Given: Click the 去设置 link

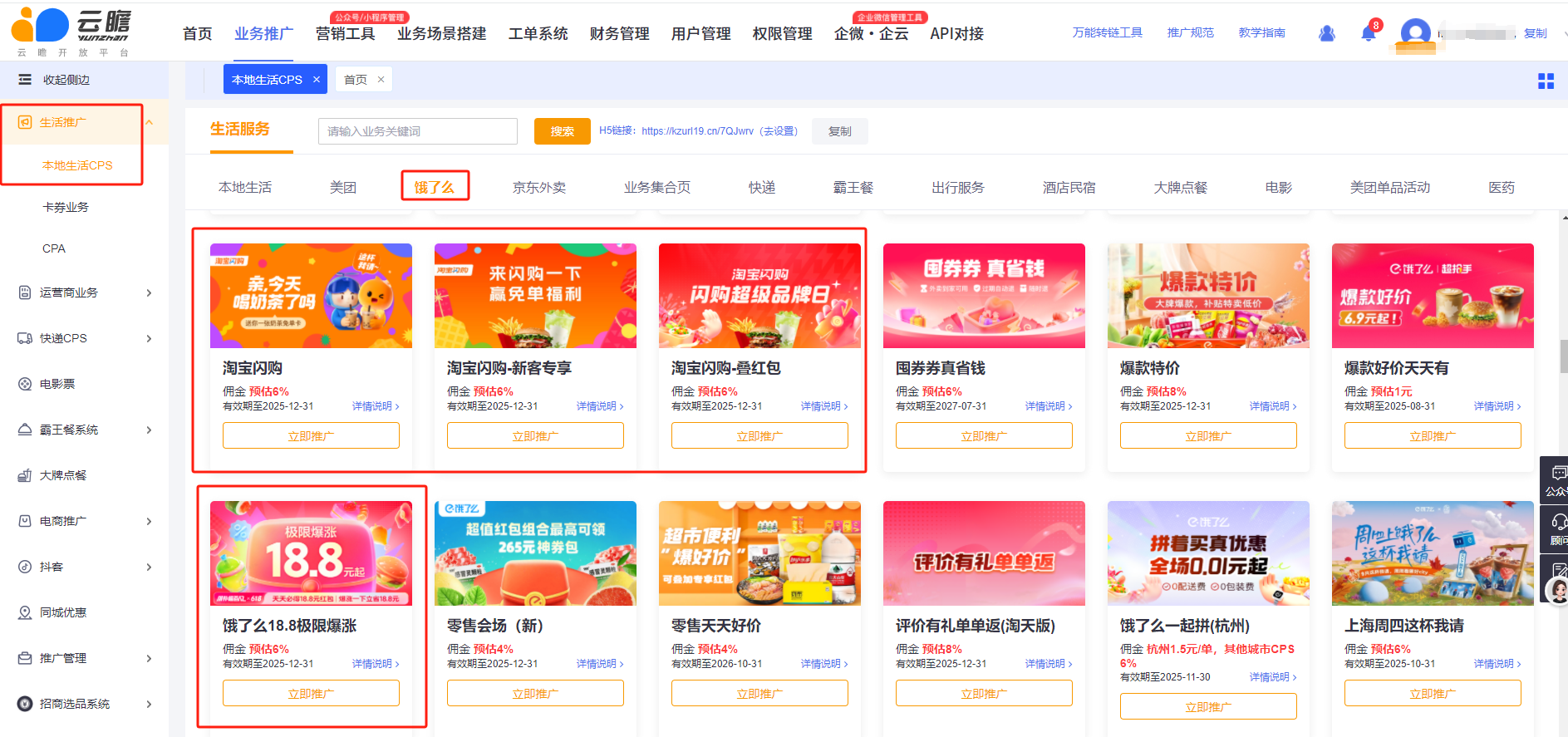Looking at the screenshot, I should tap(779, 131).
